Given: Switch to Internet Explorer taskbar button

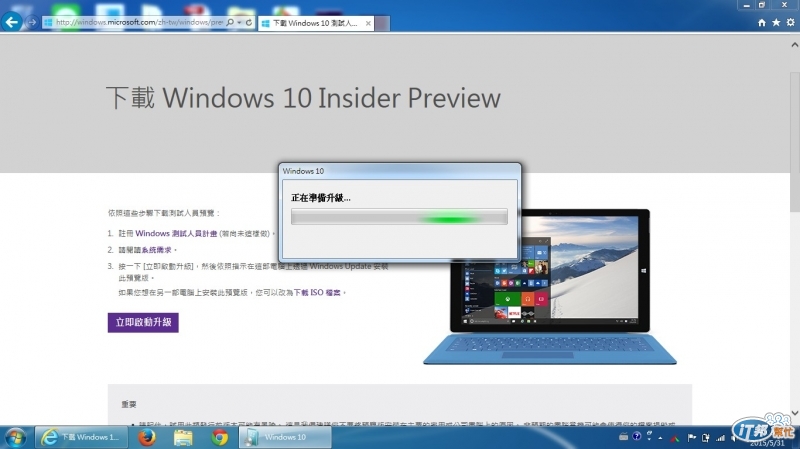Looking at the screenshot, I should coord(81,437).
